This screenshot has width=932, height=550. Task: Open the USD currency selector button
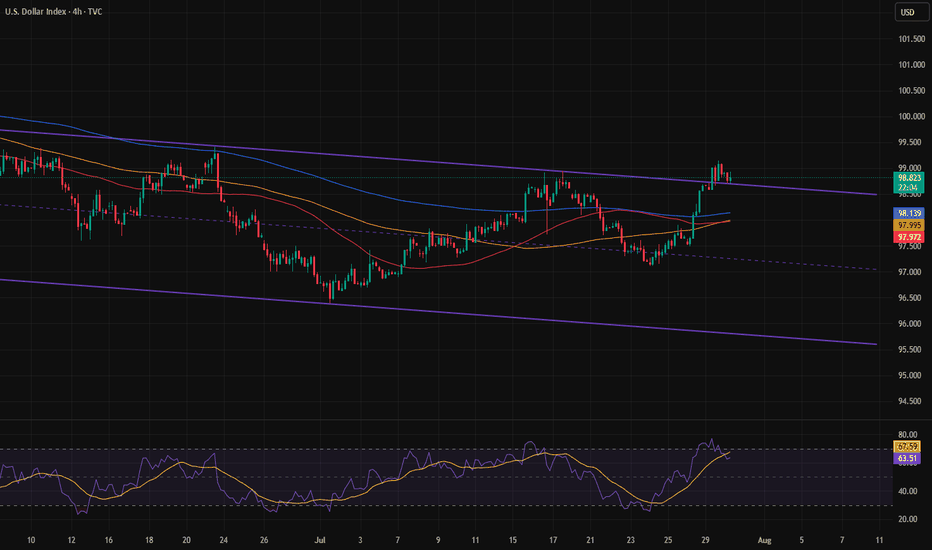point(910,12)
